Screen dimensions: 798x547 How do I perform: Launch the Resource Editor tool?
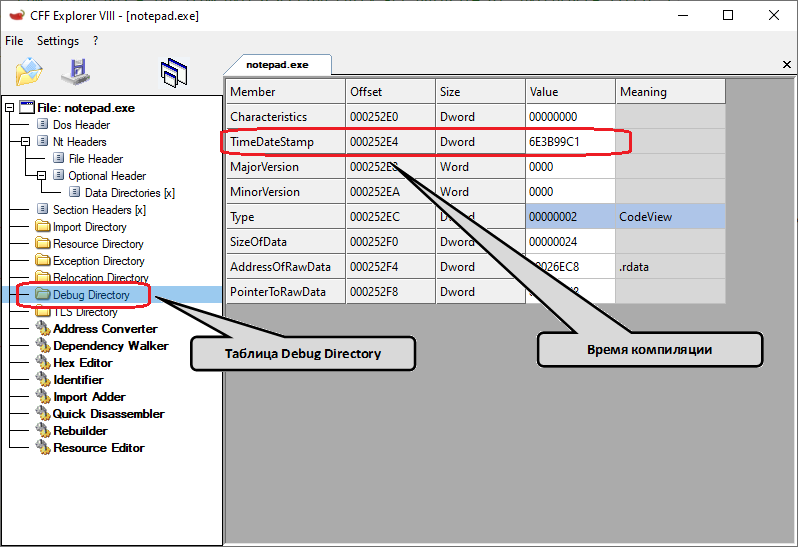[x=99, y=448]
